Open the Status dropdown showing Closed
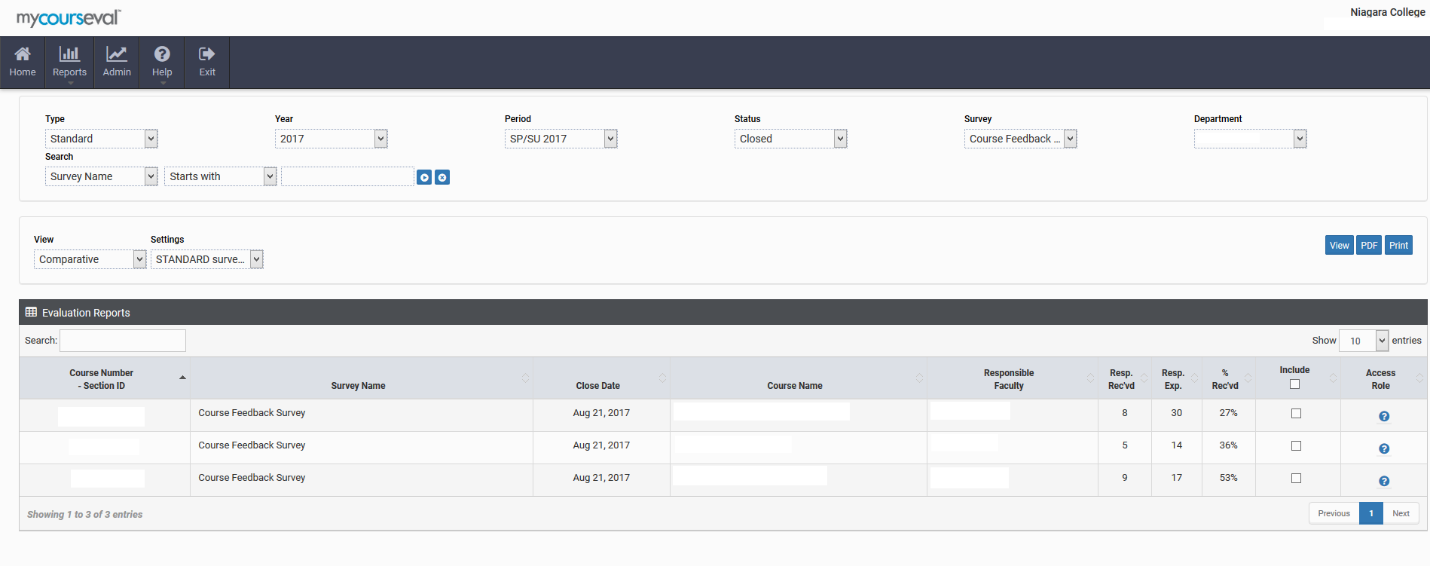This screenshot has width=1430, height=566. click(x=791, y=139)
